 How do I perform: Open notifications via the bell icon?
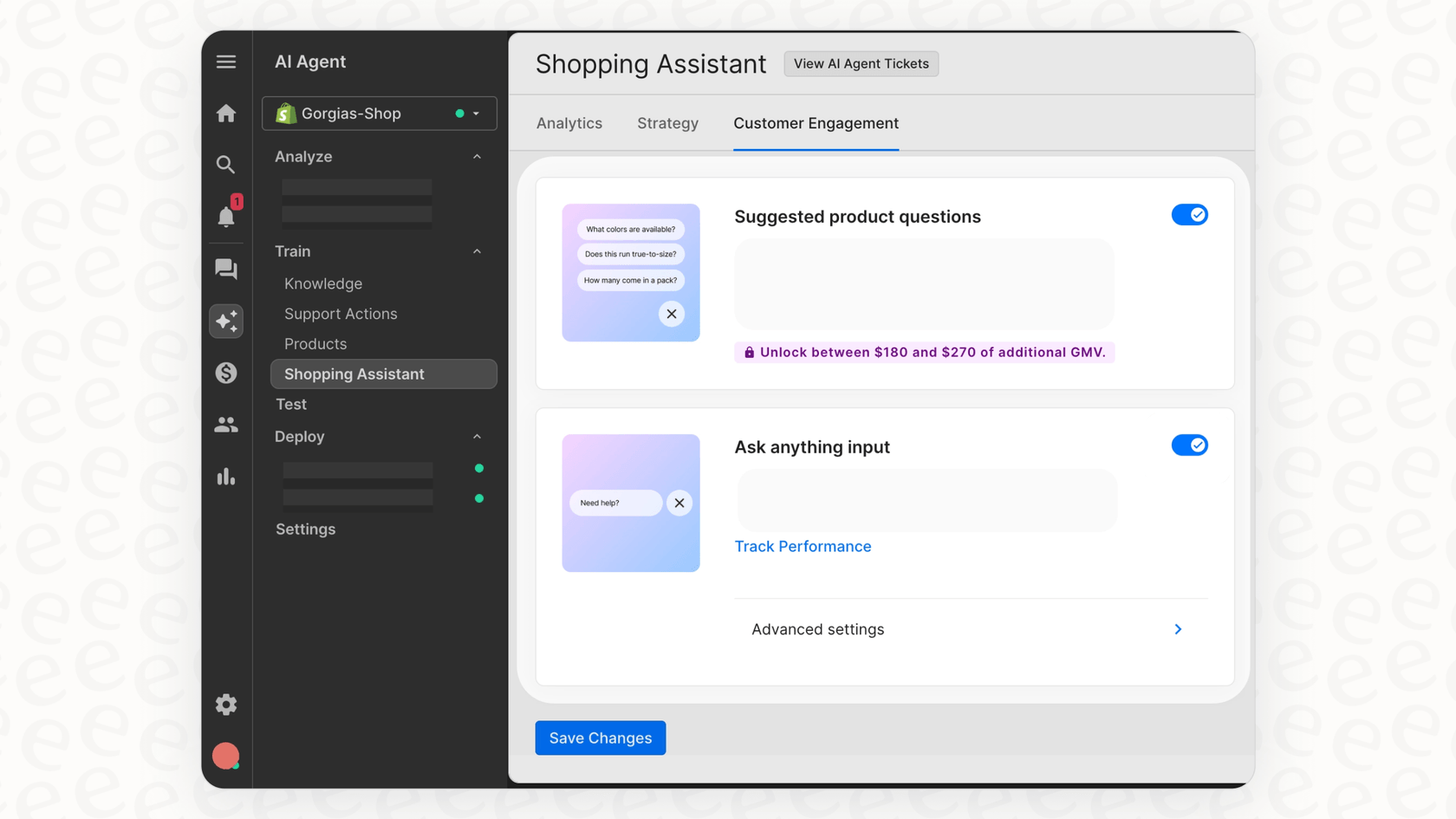tap(226, 217)
